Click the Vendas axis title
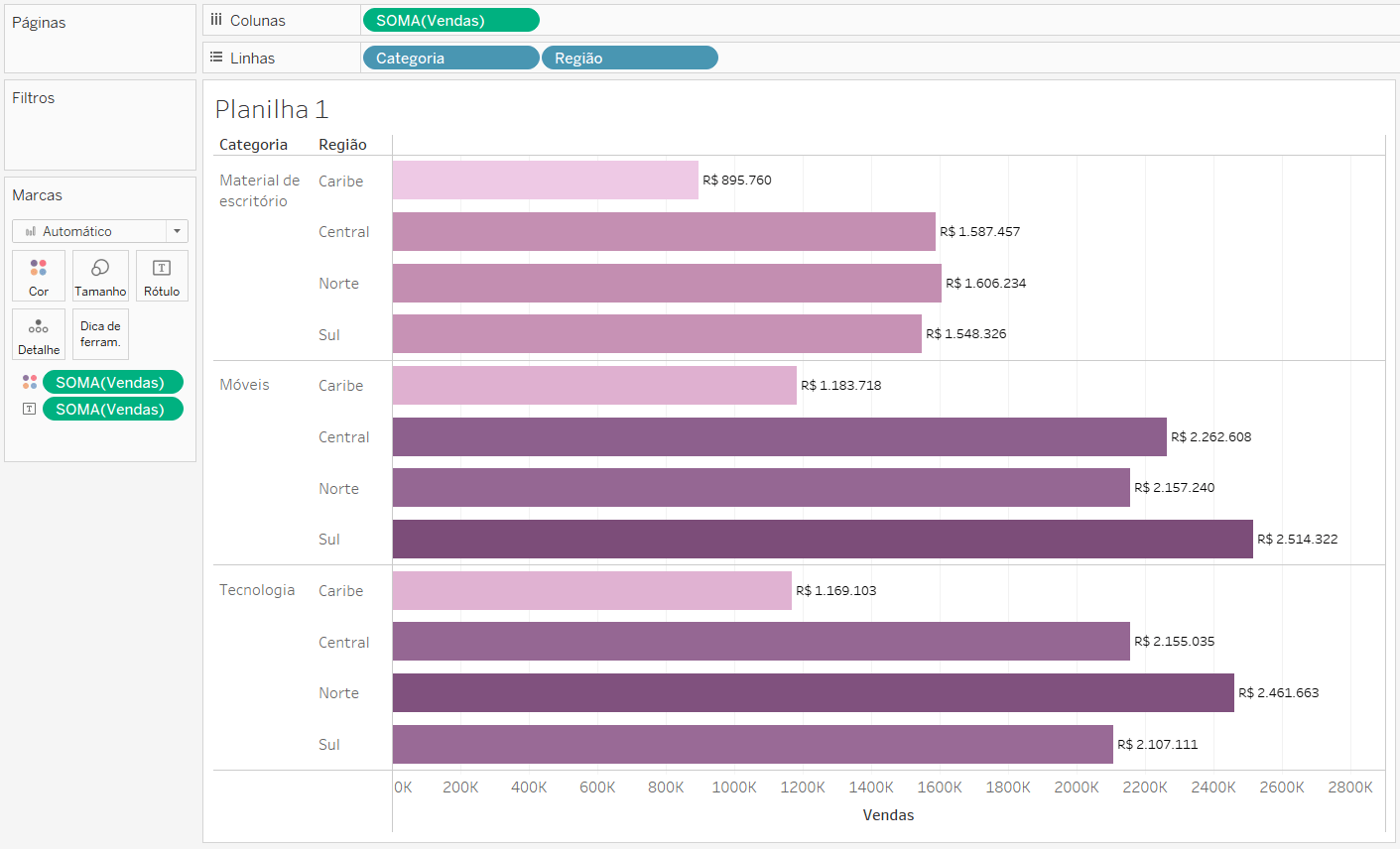The height and width of the screenshot is (849, 1400). click(888, 815)
